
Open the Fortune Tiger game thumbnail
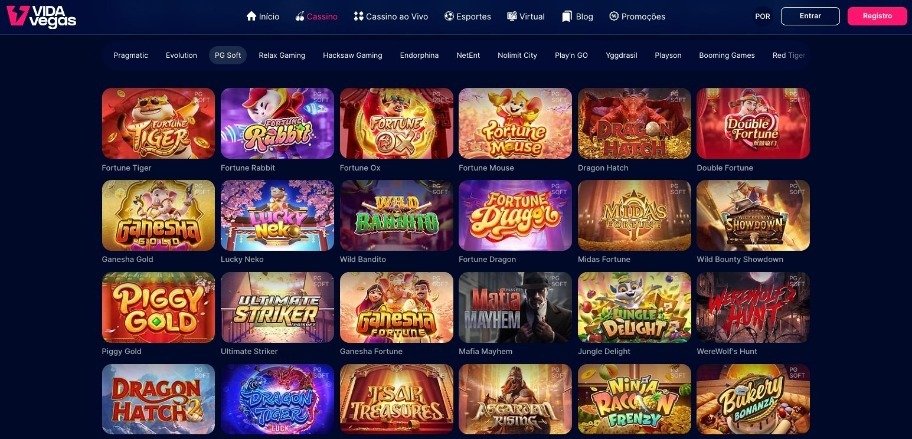(158, 123)
